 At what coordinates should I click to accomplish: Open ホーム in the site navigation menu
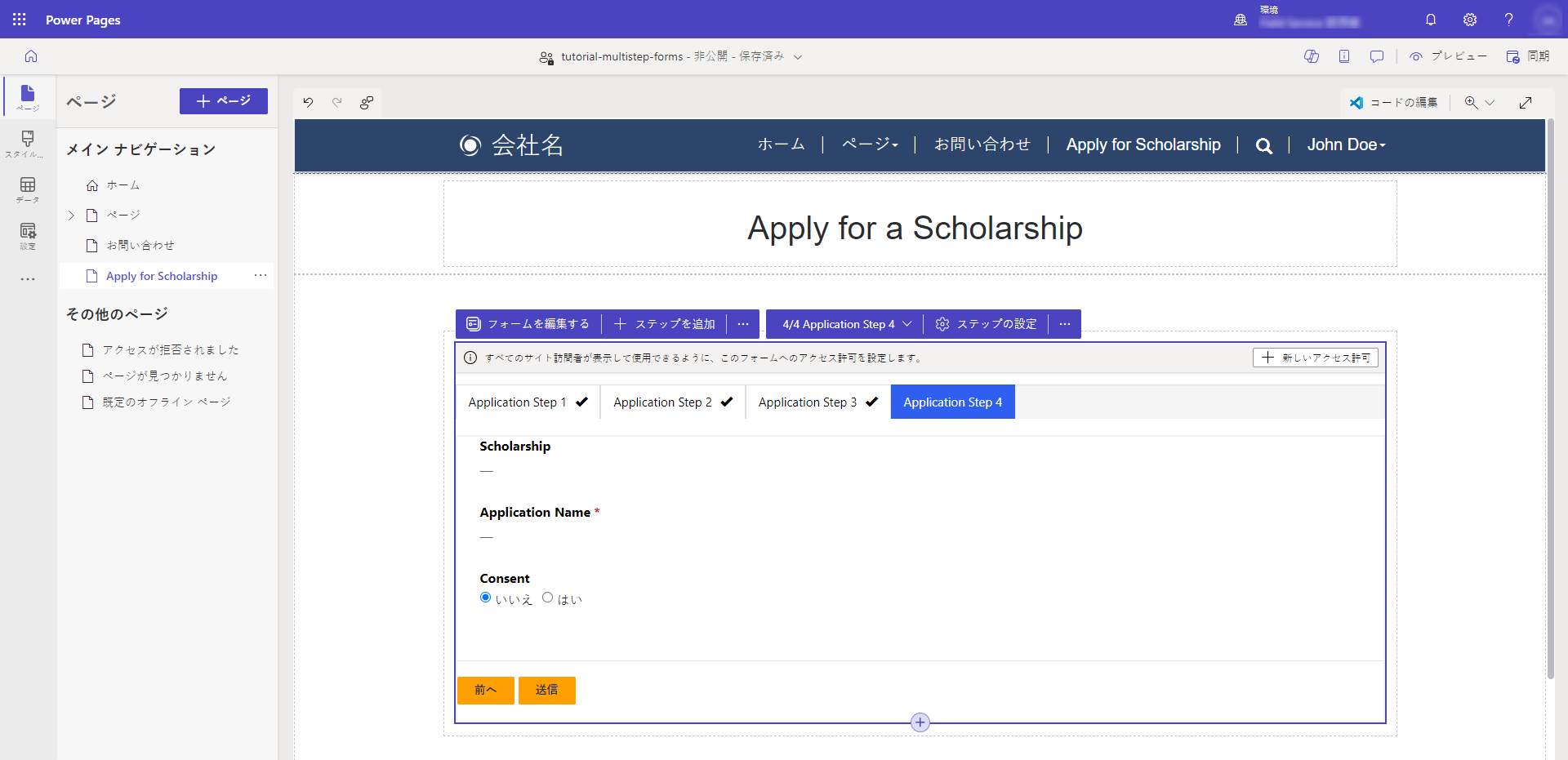click(781, 144)
